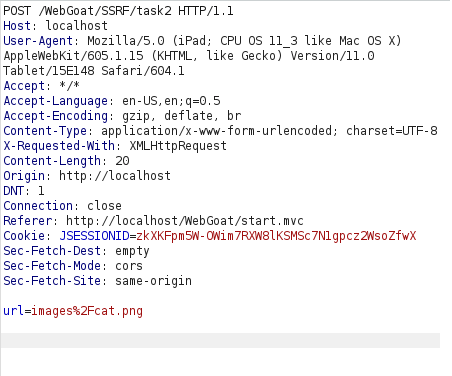Click the POST /WebGoat/SSRF/task2 request line
452x376 pixels.
[118, 11]
